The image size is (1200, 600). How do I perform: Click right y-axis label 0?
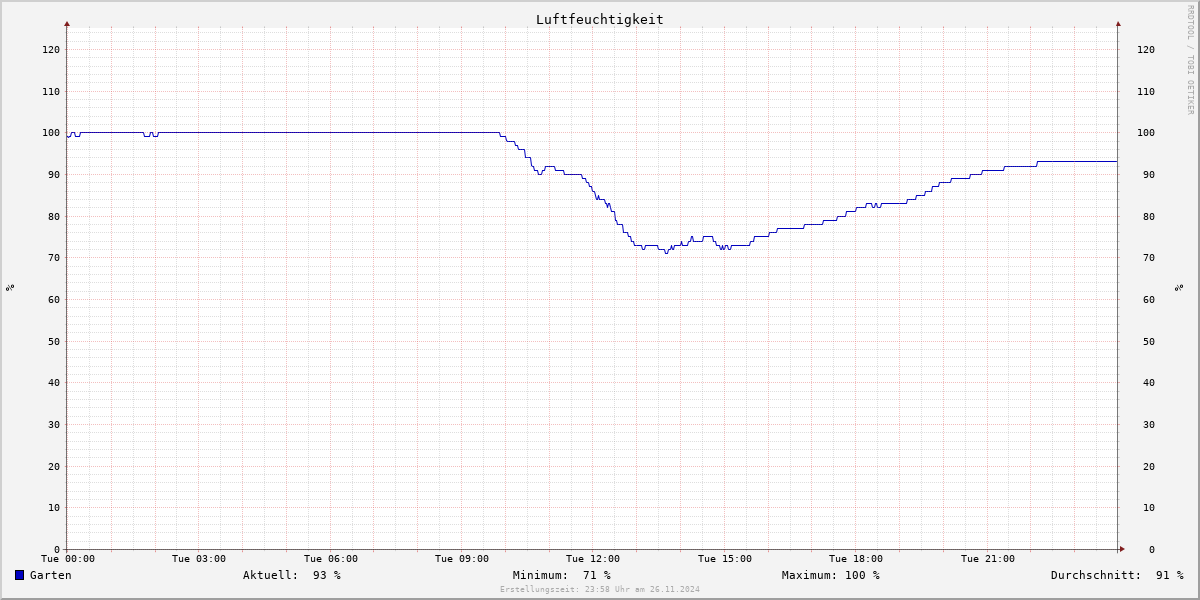click(x=1152, y=549)
